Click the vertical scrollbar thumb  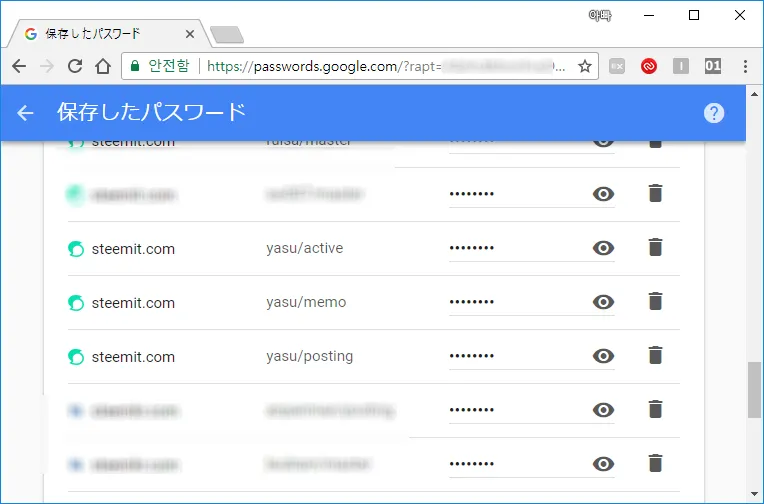(x=754, y=390)
